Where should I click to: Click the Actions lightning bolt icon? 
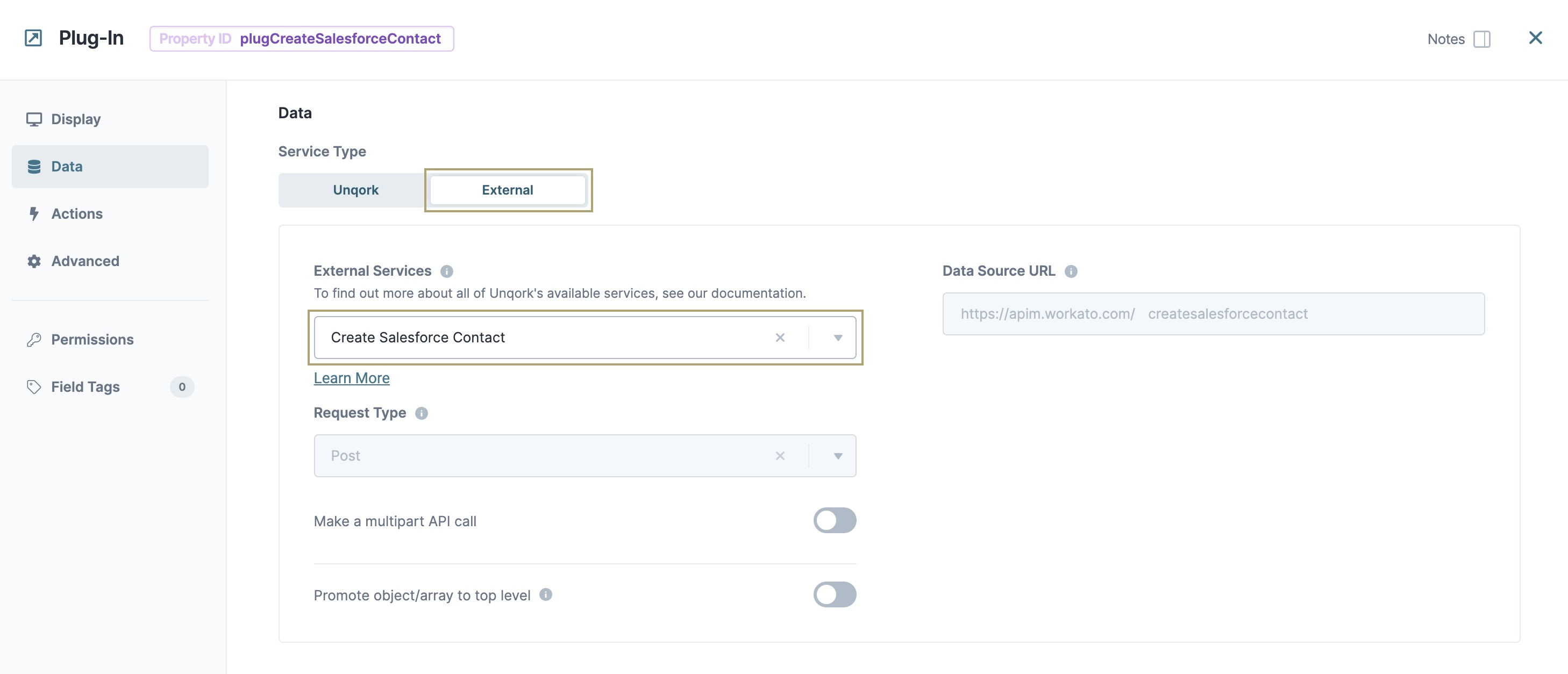click(x=34, y=213)
